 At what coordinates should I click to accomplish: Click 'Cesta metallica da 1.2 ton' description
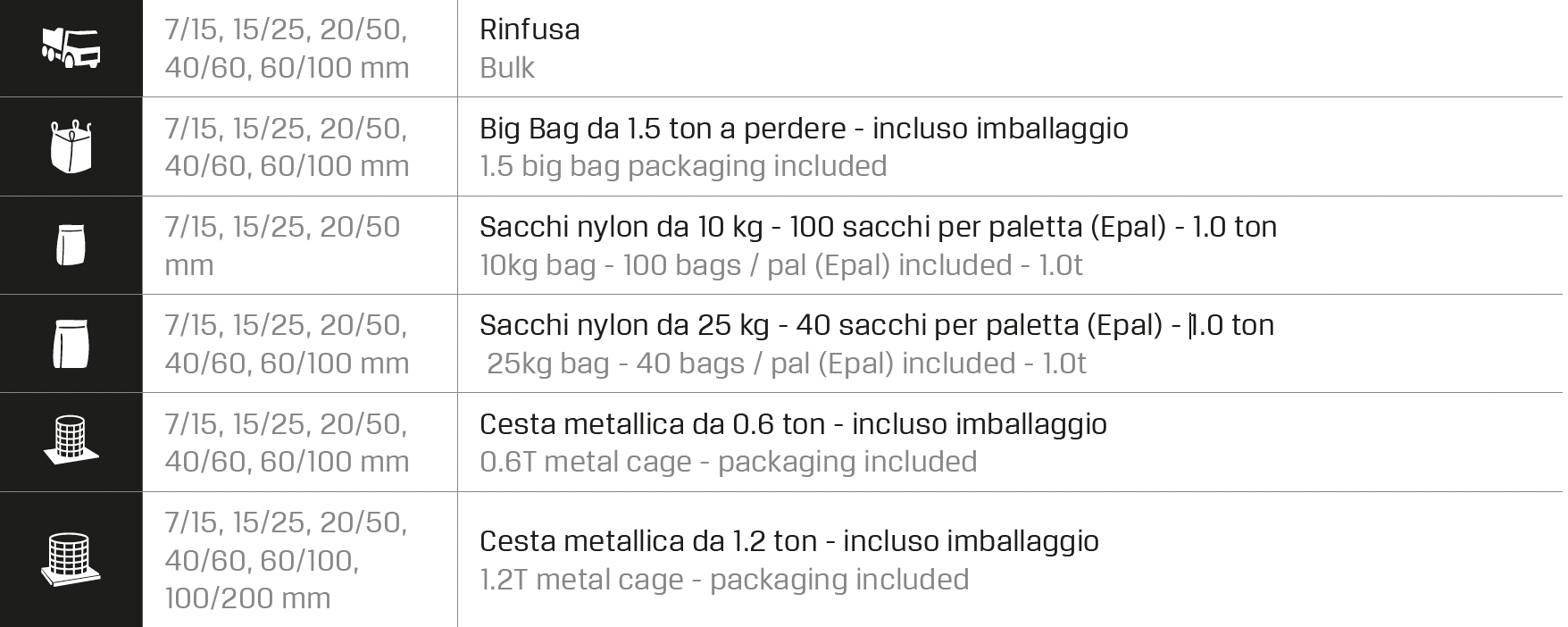point(788,541)
